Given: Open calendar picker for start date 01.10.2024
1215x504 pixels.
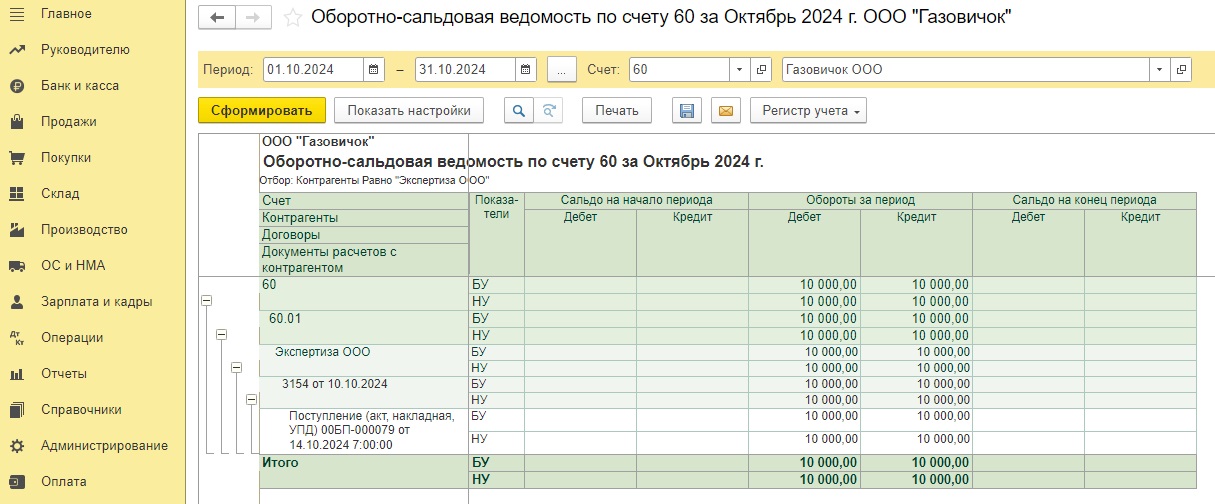Looking at the screenshot, I should pyautogui.click(x=375, y=70).
